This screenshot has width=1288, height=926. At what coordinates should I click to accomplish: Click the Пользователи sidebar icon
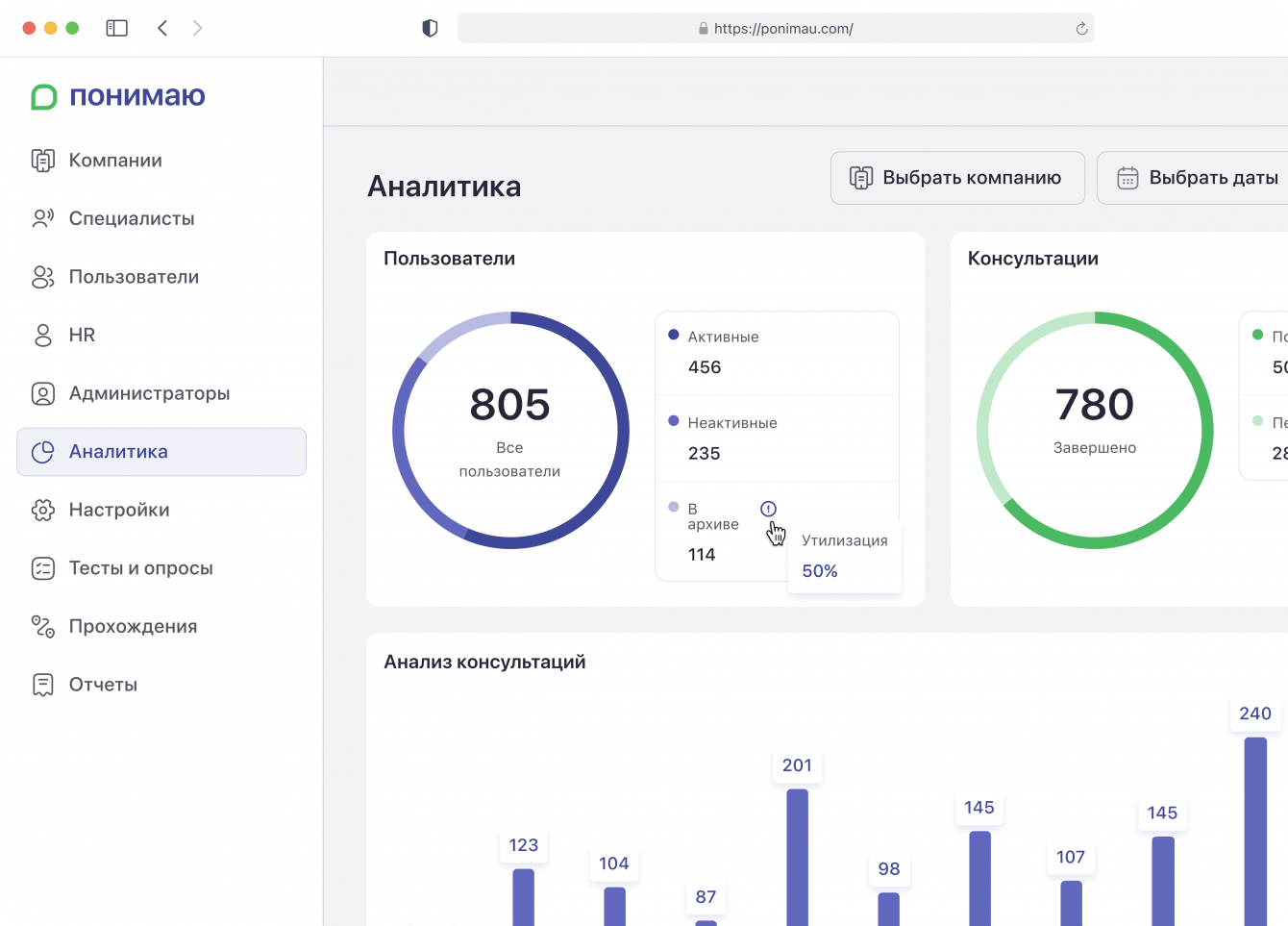(x=43, y=277)
